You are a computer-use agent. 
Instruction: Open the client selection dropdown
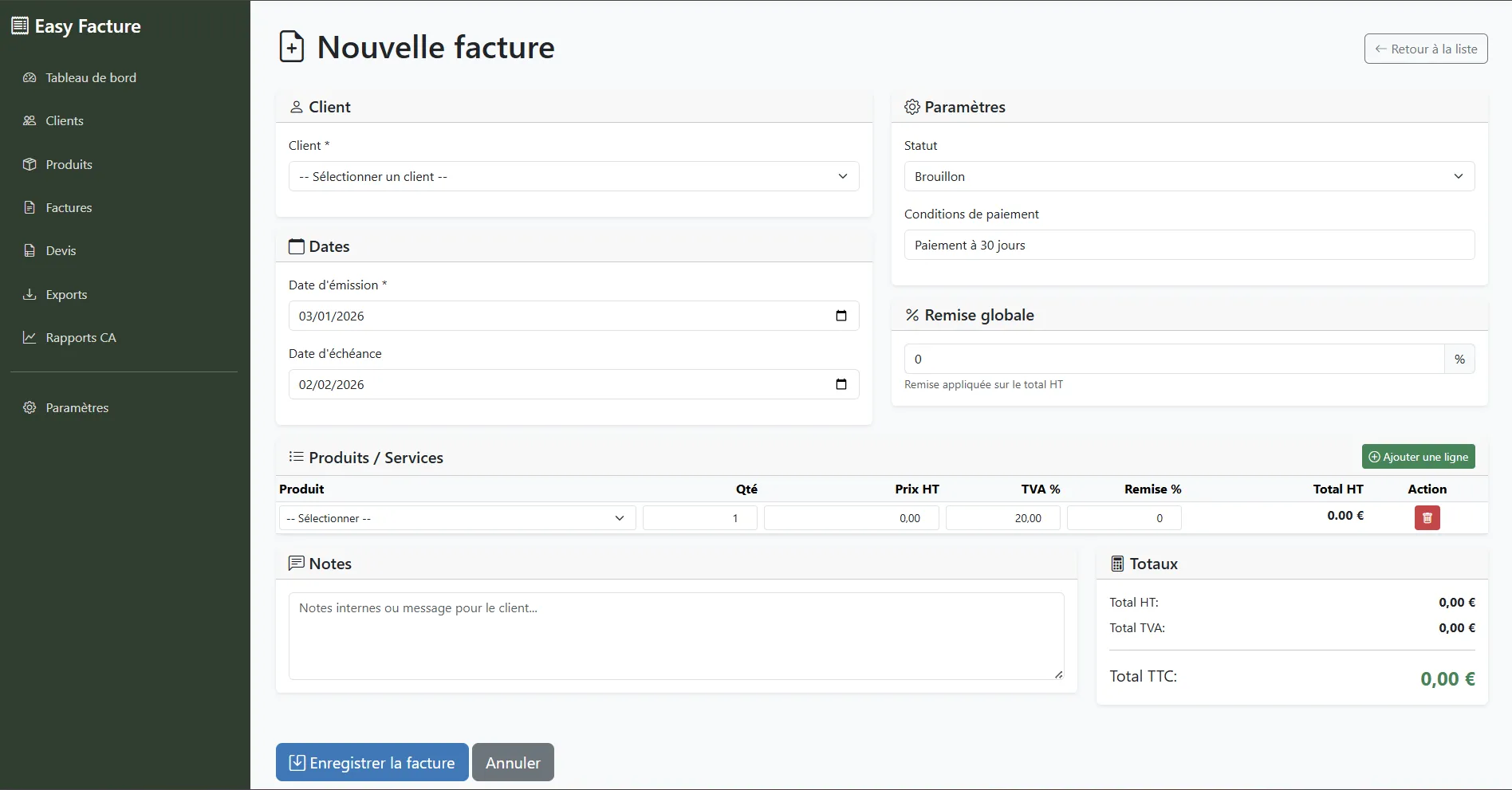(x=573, y=176)
